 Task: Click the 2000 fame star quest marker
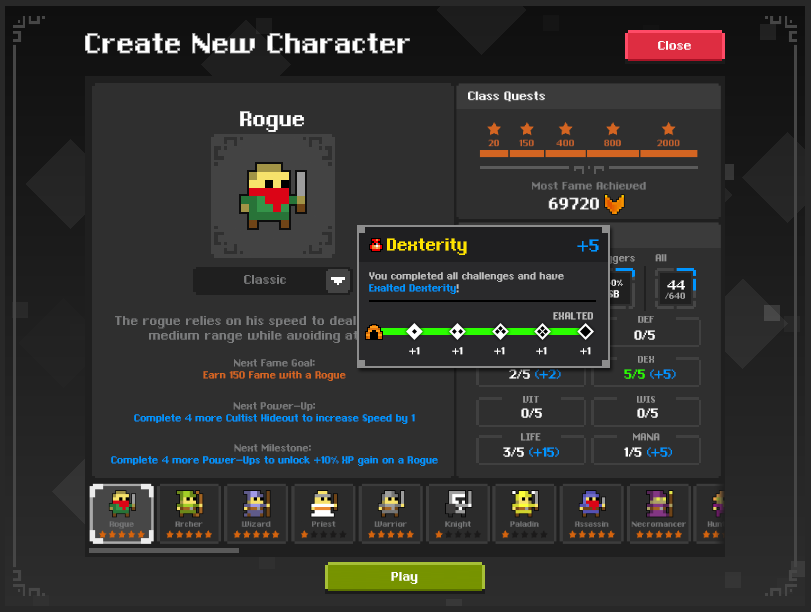pyautogui.click(x=668, y=135)
